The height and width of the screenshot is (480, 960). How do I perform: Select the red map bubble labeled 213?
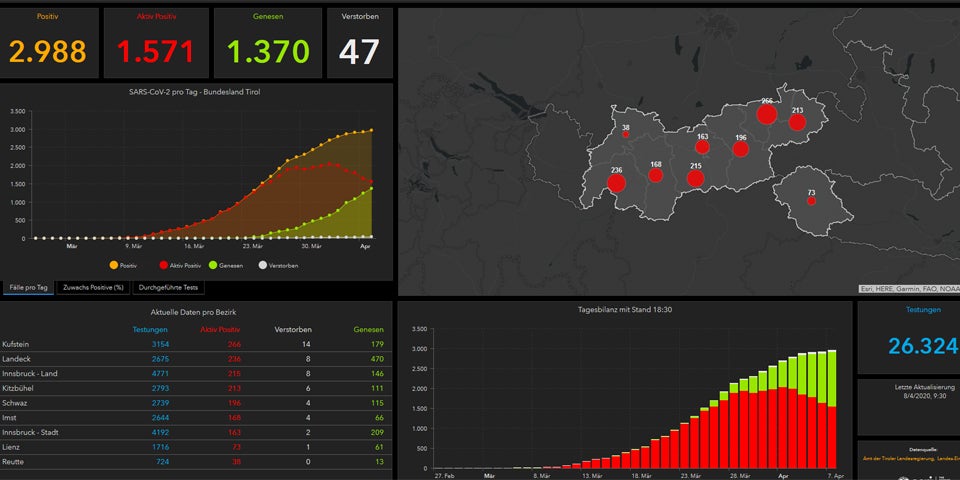(x=797, y=123)
